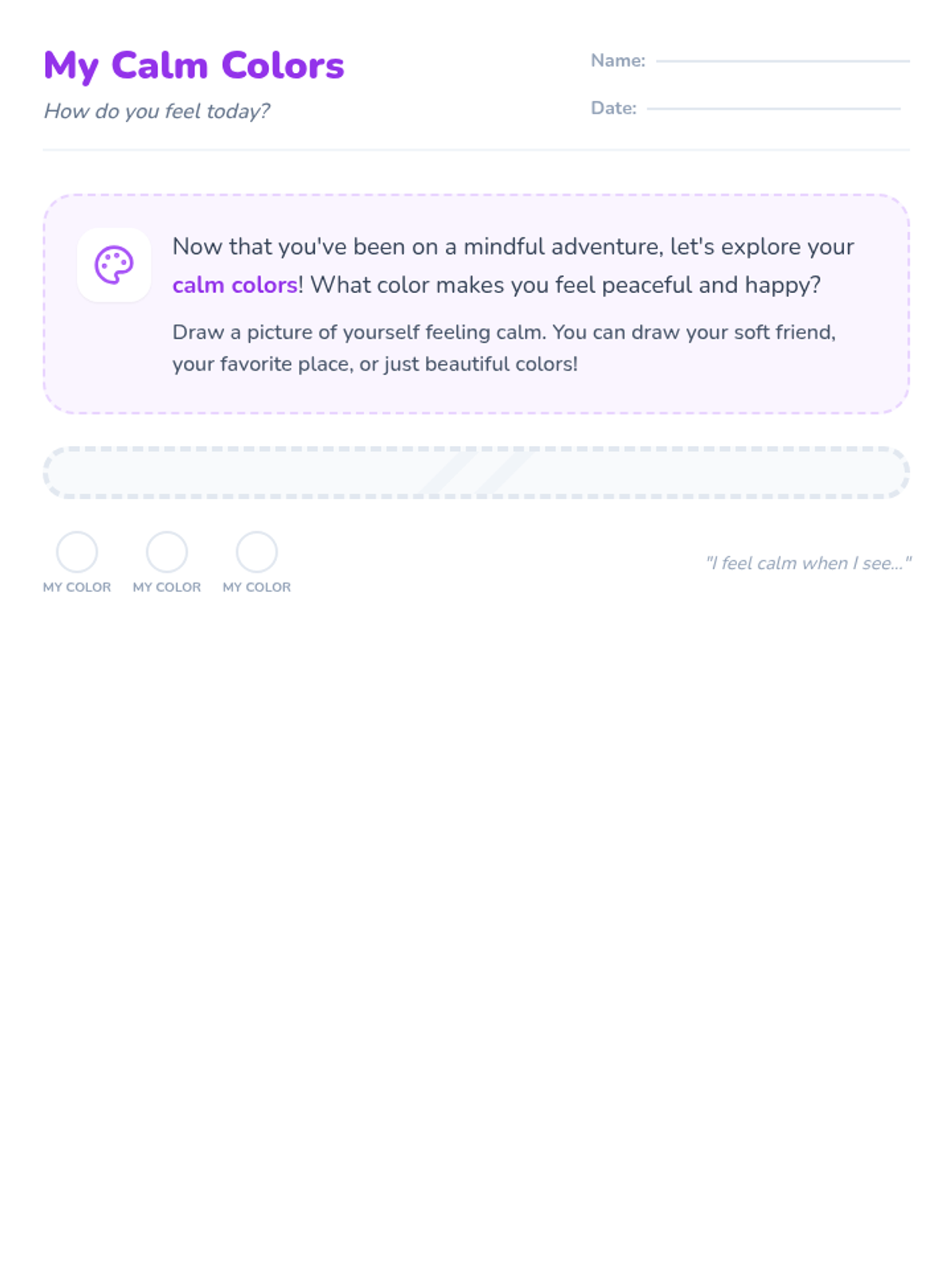Screen dimensions: 952x1270
Task: Click the Draw a picture instruction paragraph
Action: (x=504, y=348)
